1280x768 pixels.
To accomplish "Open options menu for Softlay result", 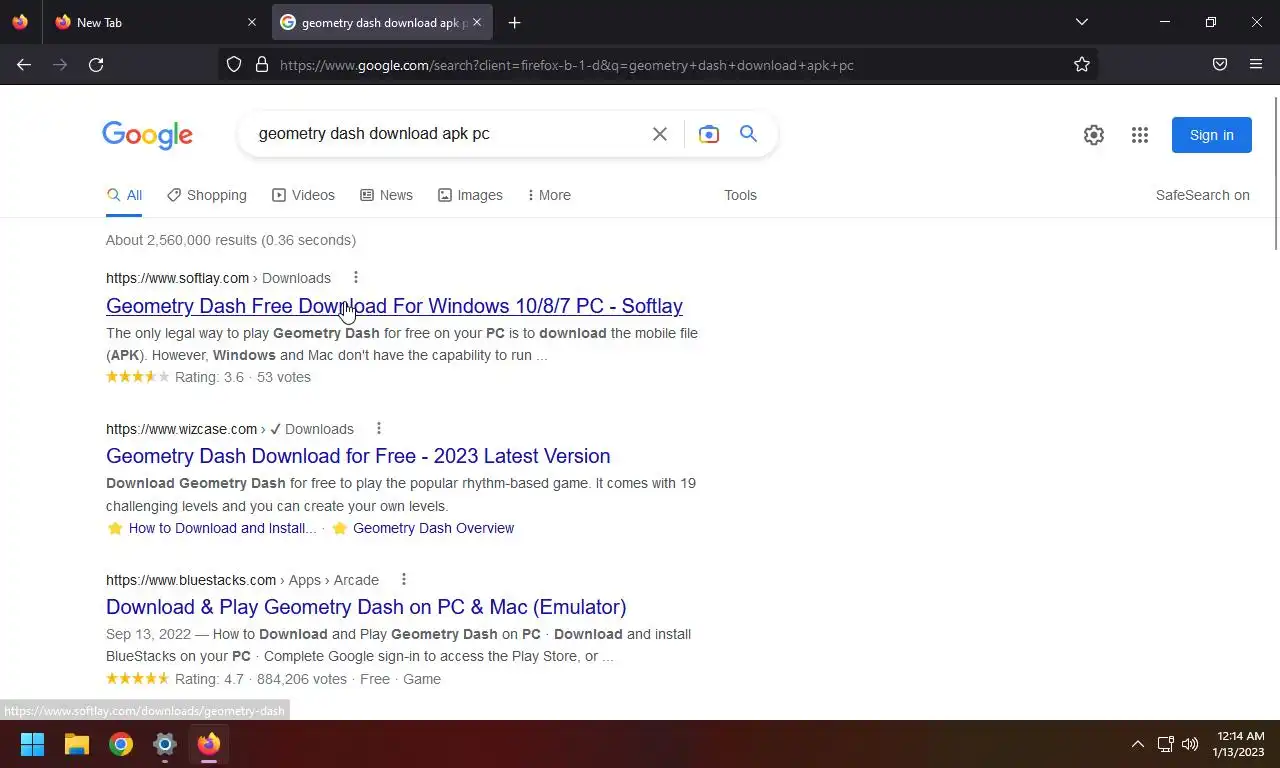I will click(356, 278).
